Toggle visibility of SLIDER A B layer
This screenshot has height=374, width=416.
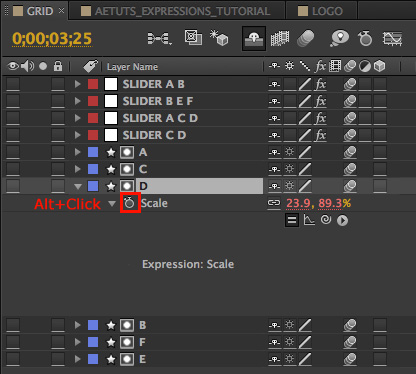[x=13, y=84]
